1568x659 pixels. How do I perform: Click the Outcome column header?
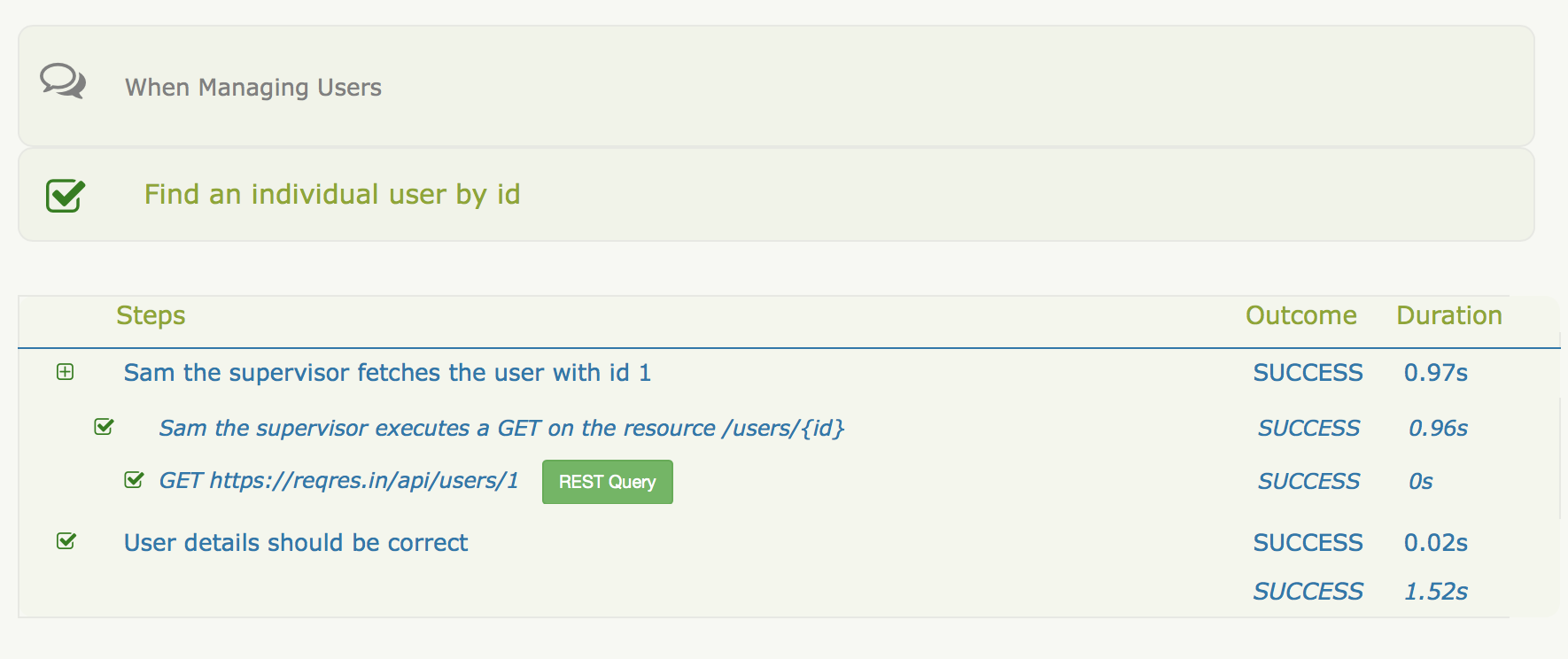[1300, 316]
